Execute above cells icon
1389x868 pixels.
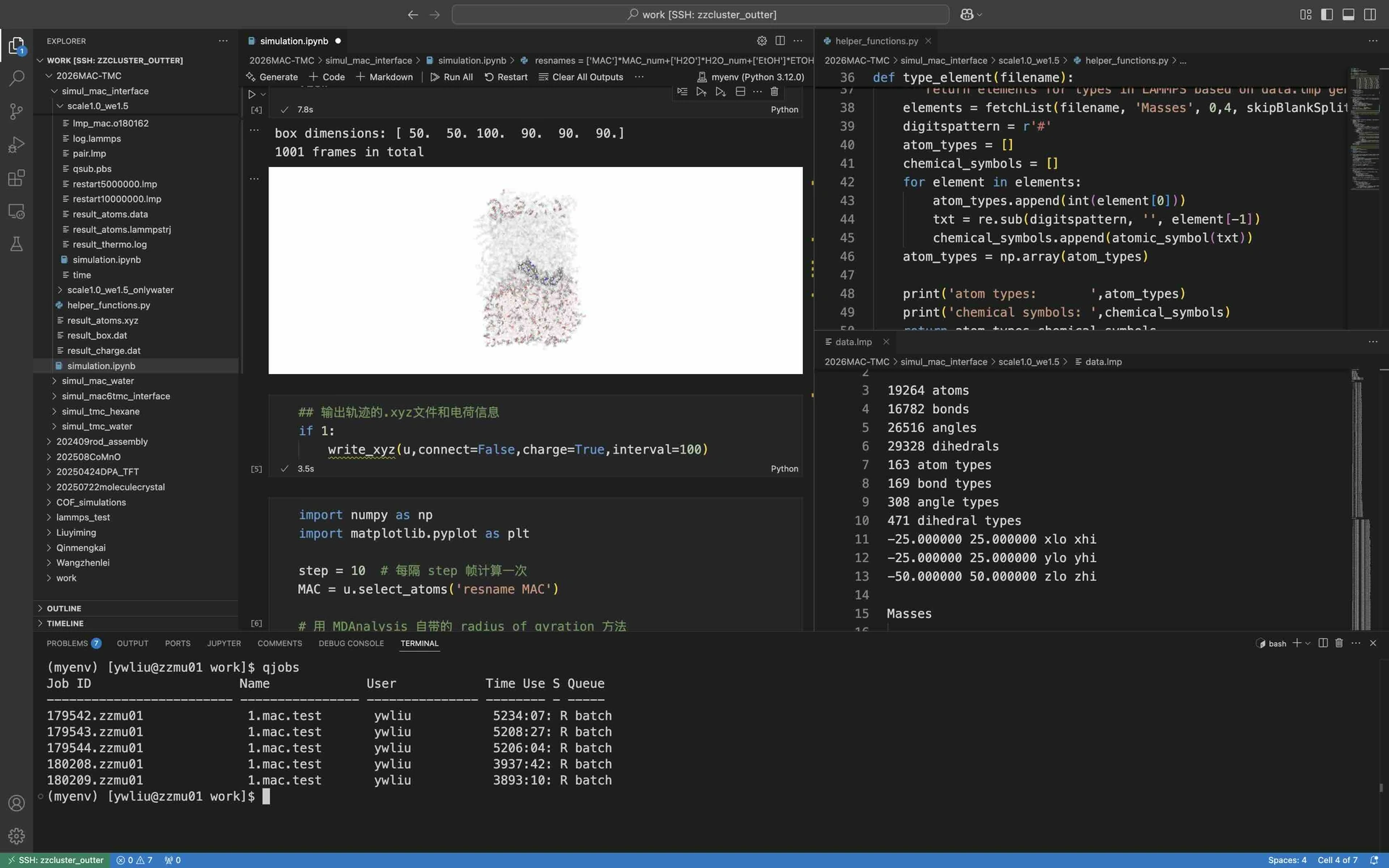[701, 92]
